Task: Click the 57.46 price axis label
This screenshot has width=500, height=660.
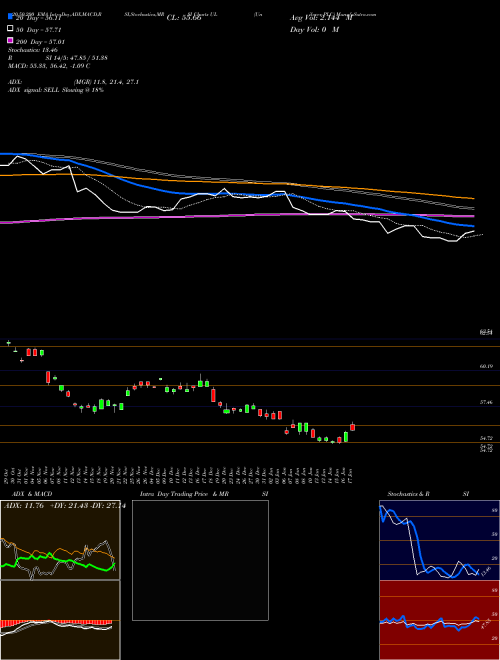Action: click(x=487, y=402)
